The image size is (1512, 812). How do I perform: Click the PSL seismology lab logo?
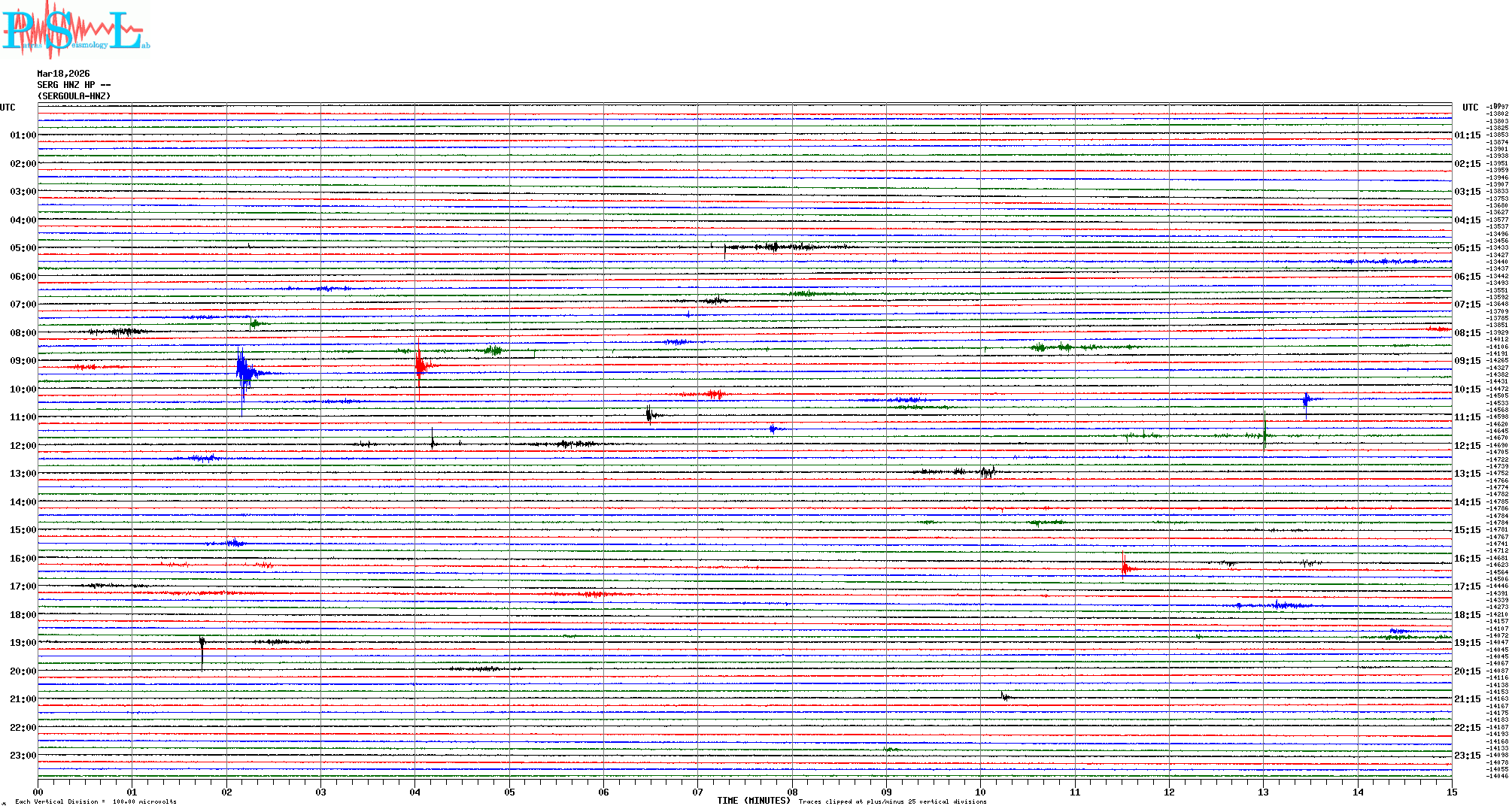click(x=75, y=30)
